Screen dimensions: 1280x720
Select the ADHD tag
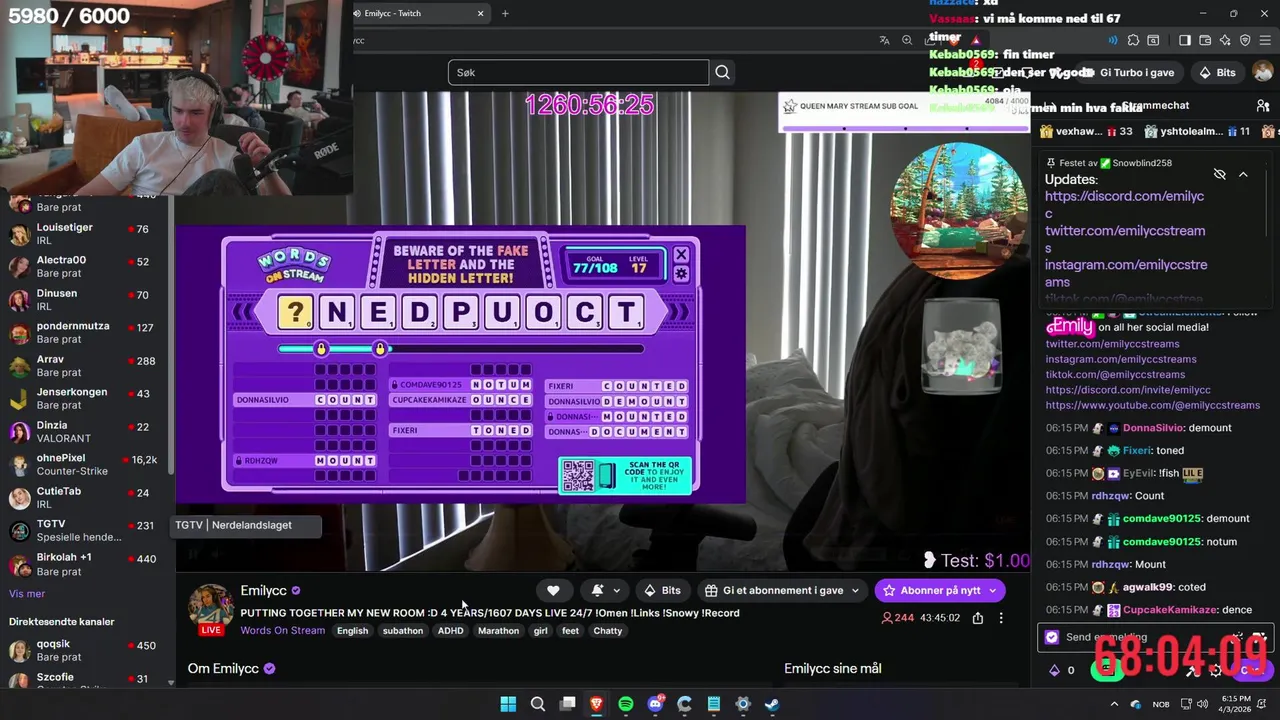pyautogui.click(x=451, y=631)
